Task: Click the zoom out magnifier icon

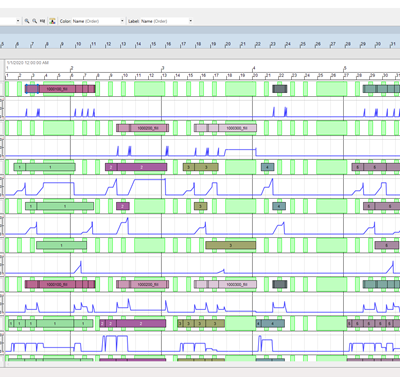Action: 34,21
